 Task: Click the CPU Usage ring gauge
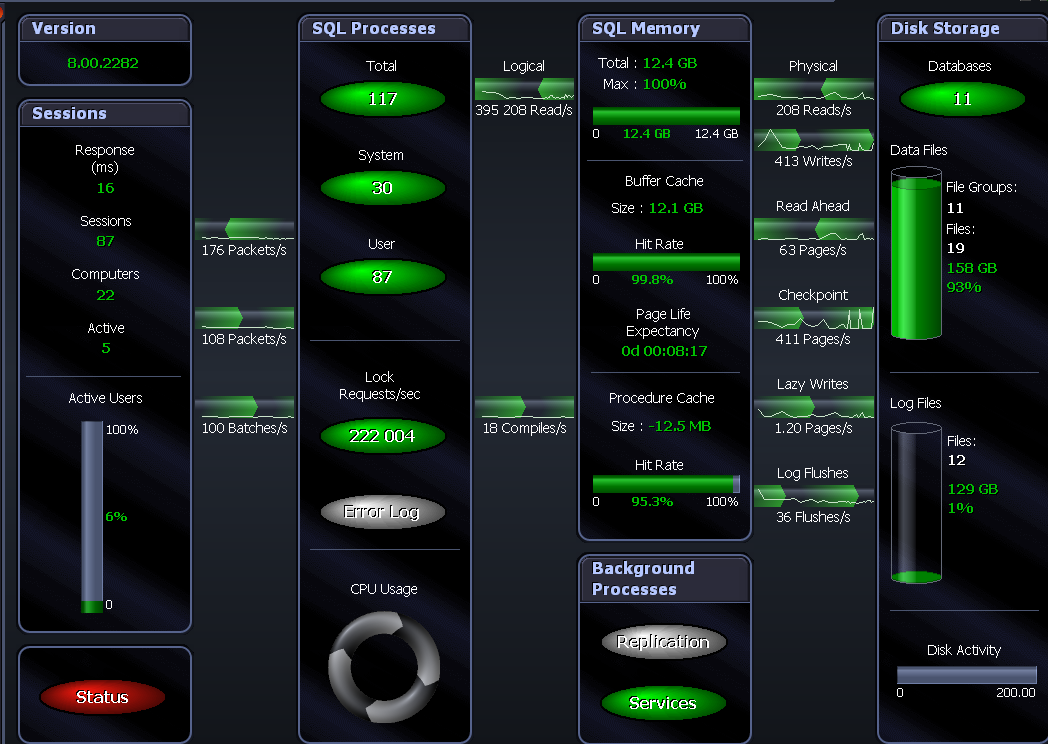(384, 666)
